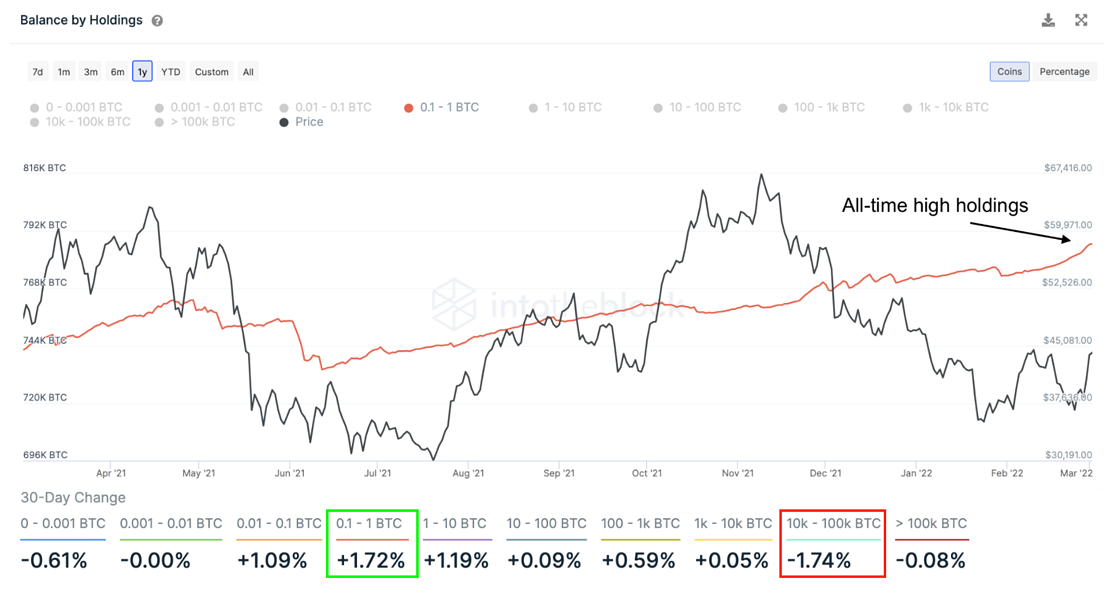Screen dimensions: 1119x589
Task: Click the download chart icon
Action: point(1048,20)
